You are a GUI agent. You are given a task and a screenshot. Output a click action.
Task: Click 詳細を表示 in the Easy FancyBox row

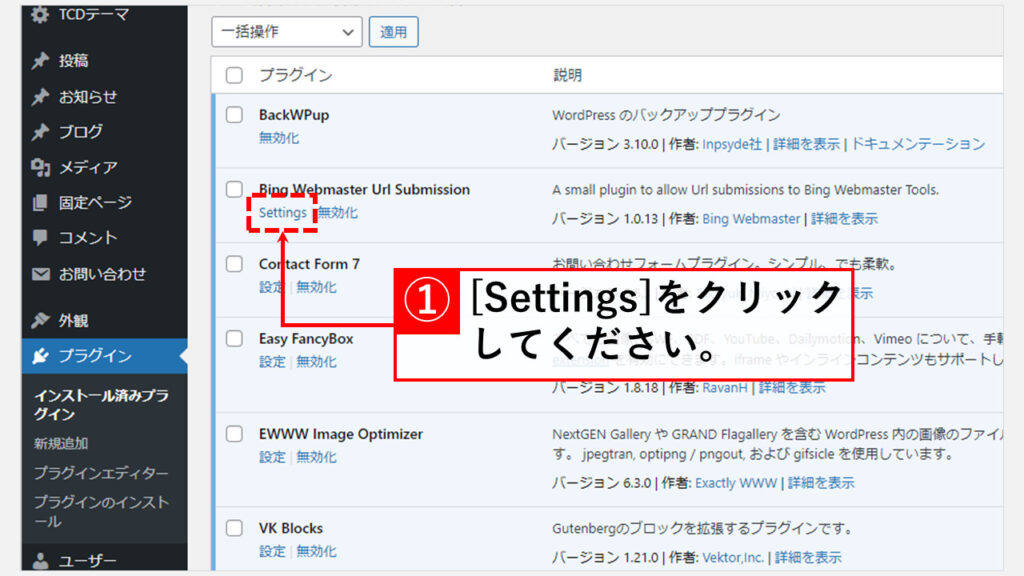[x=792, y=387]
